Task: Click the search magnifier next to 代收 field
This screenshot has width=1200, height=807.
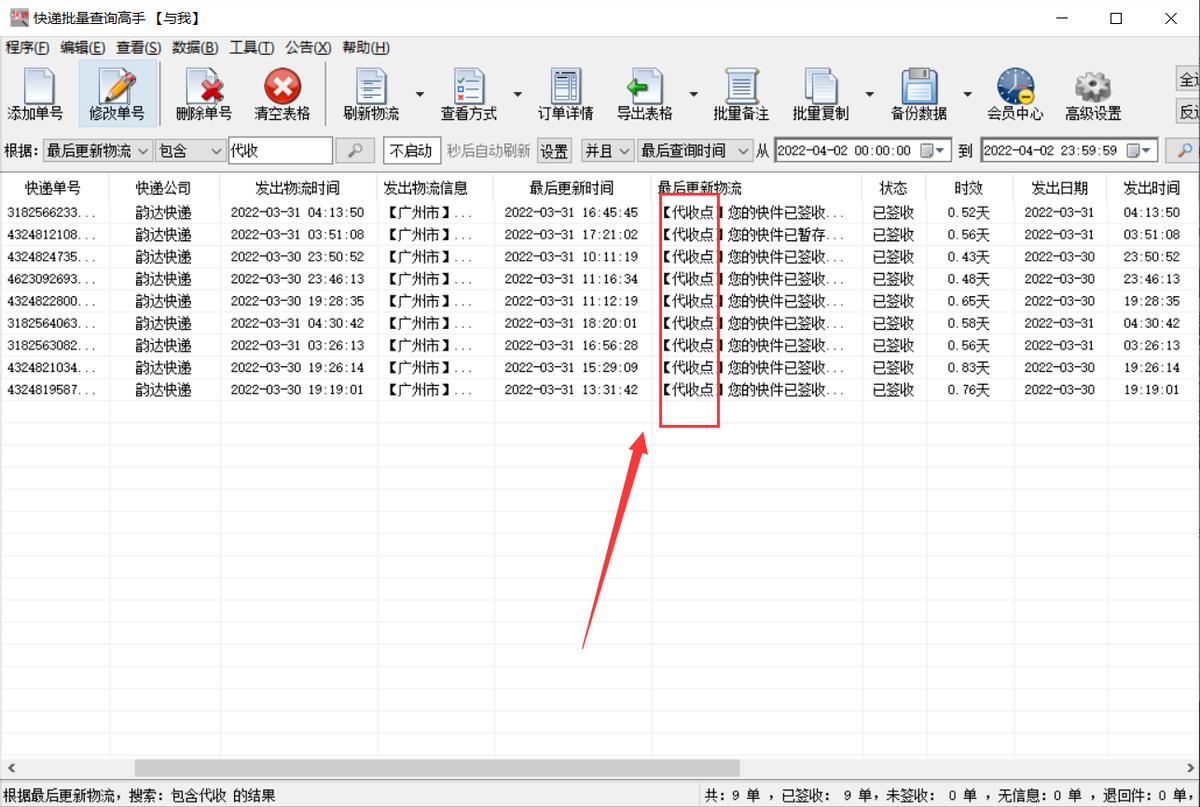Action: [354, 151]
